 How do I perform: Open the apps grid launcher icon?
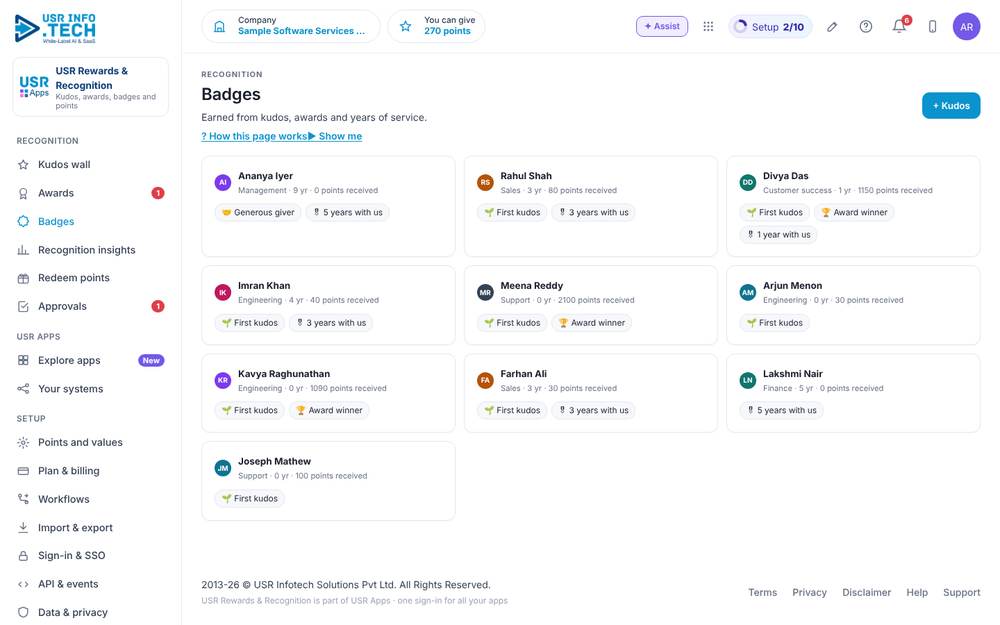(x=708, y=27)
